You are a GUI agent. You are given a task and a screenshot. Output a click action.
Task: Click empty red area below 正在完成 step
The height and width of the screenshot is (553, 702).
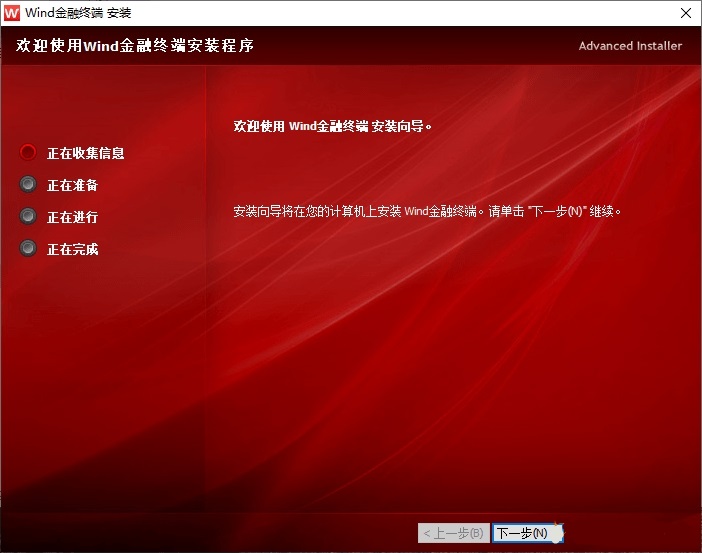(x=100, y=380)
